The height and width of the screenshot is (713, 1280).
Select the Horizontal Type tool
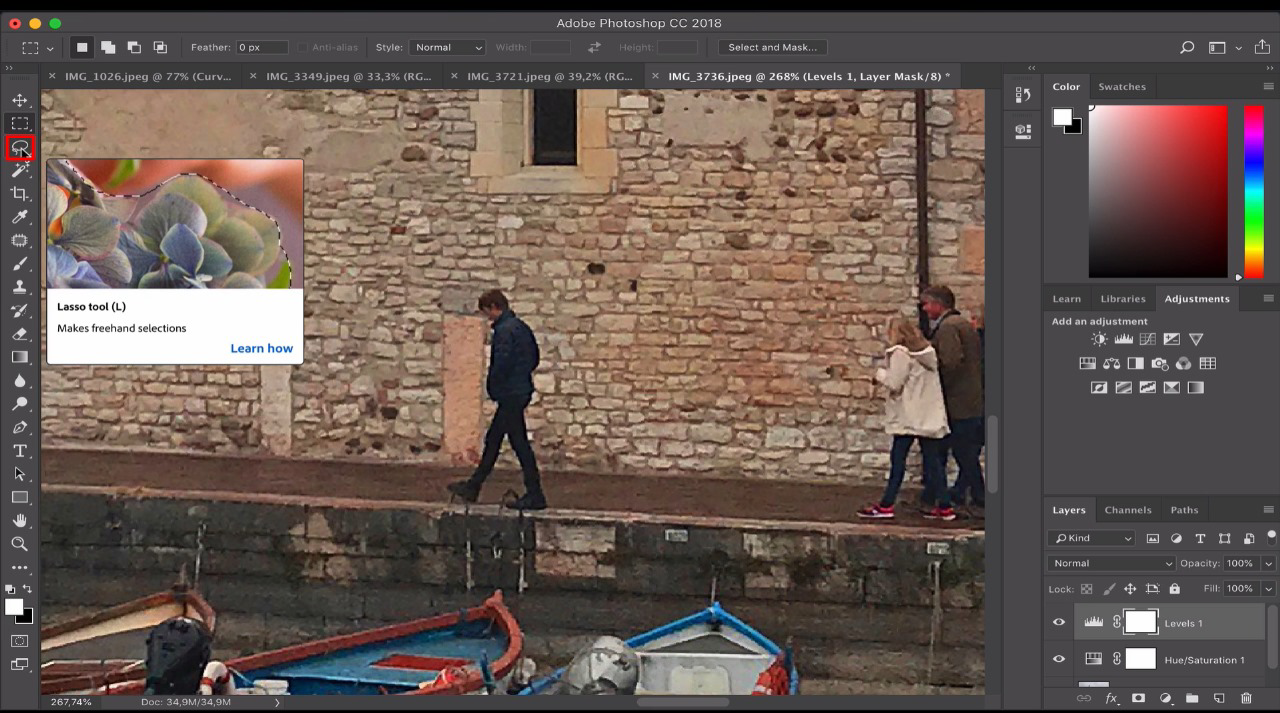tap(19, 451)
